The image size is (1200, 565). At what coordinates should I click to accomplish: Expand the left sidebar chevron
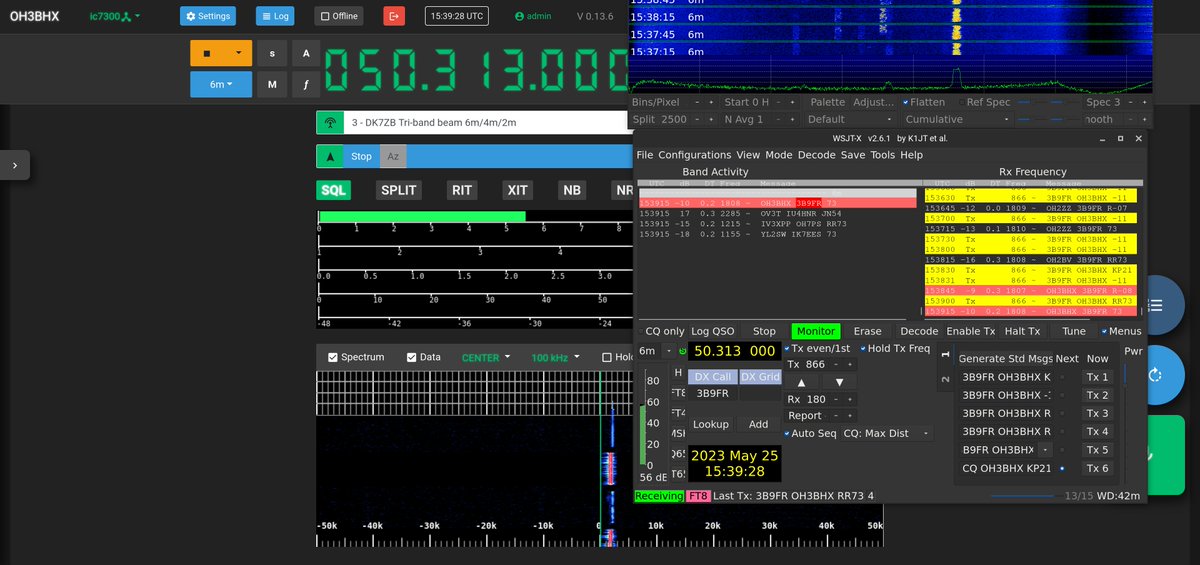(14, 165)
